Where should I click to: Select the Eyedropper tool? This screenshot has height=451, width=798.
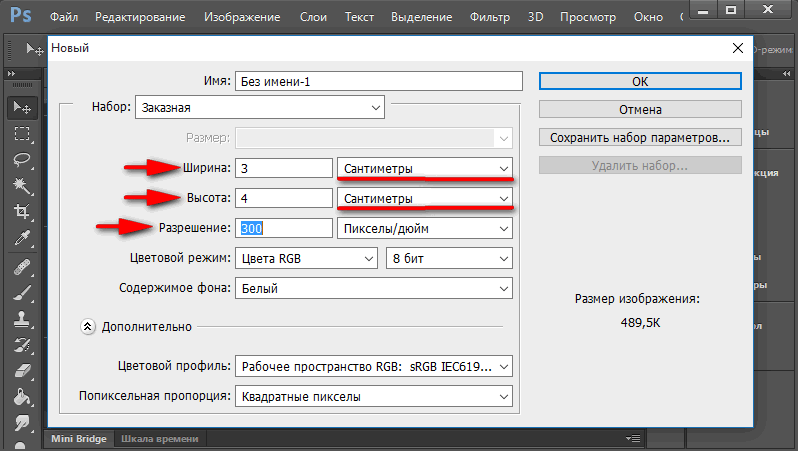click(x=21, y=238)
